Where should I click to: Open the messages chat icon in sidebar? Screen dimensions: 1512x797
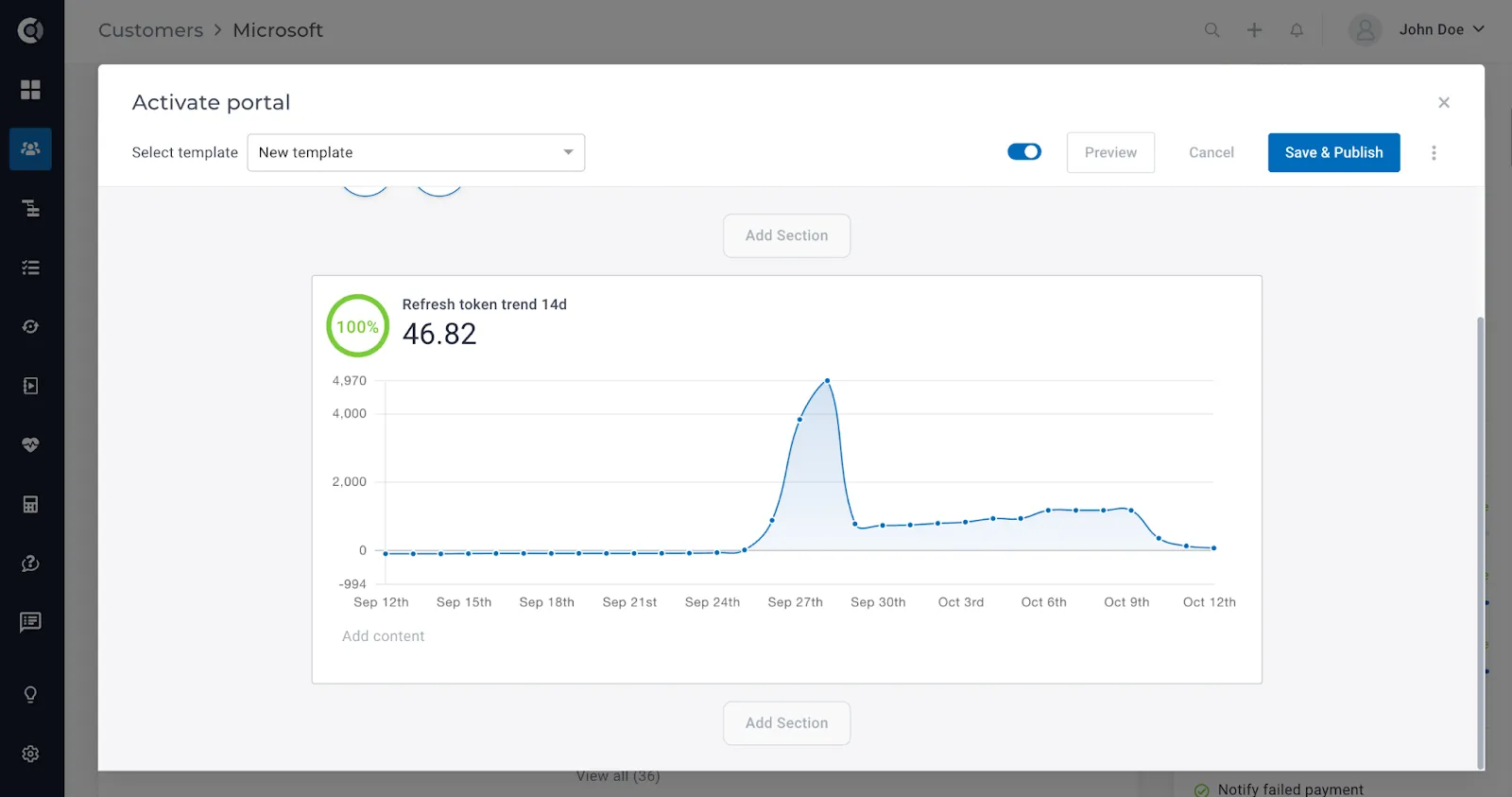tap(30, 622)
